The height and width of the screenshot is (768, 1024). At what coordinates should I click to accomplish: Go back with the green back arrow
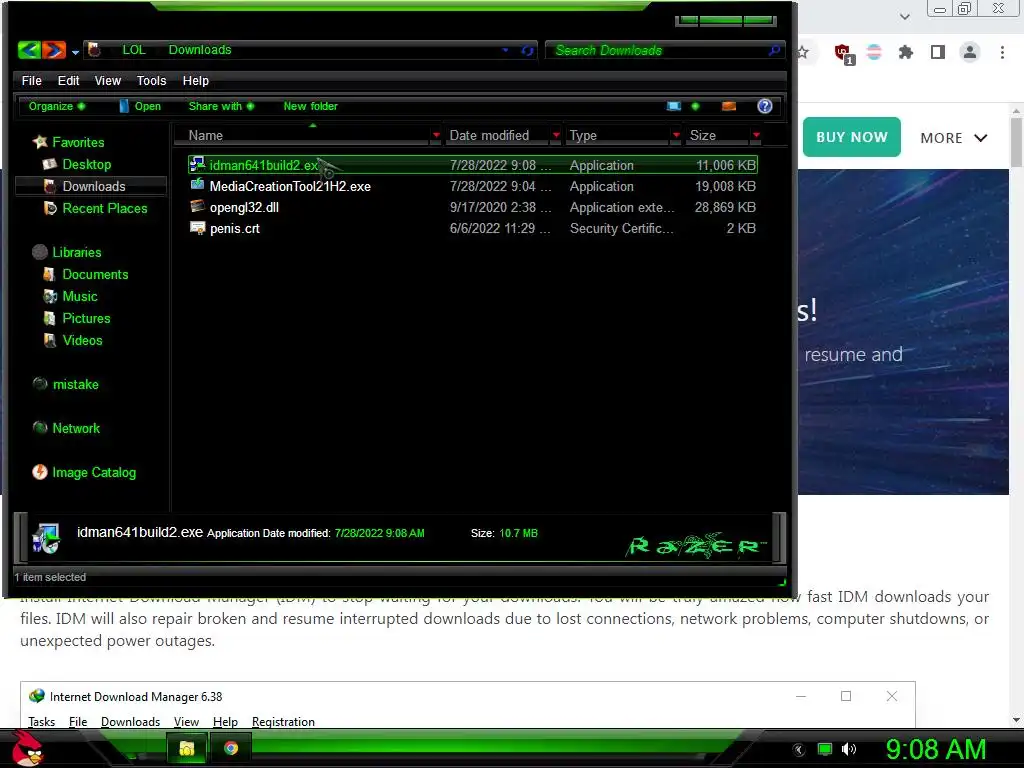pos(29,50)
